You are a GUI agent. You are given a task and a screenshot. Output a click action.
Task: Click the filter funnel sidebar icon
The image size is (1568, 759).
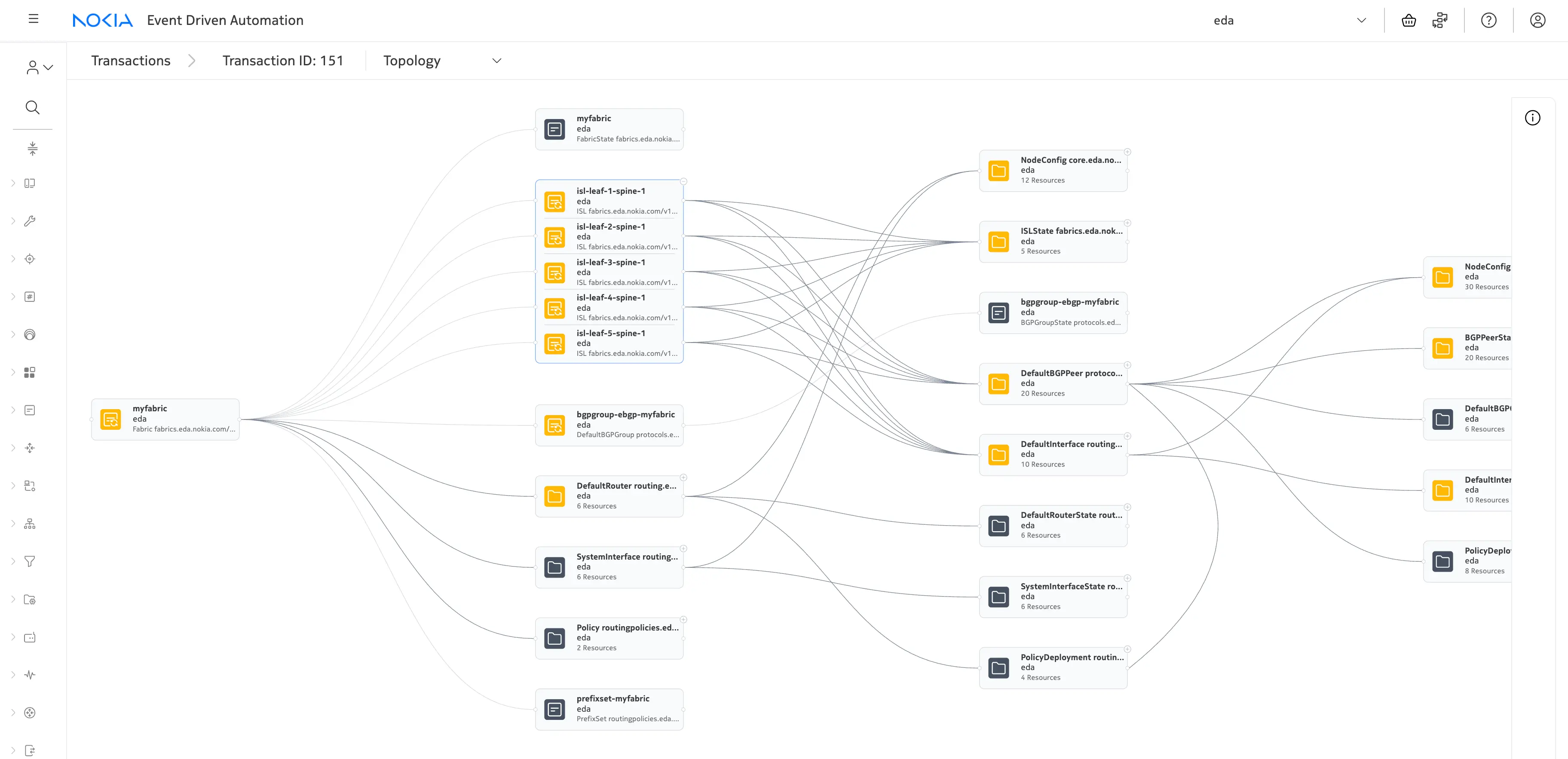29,561
